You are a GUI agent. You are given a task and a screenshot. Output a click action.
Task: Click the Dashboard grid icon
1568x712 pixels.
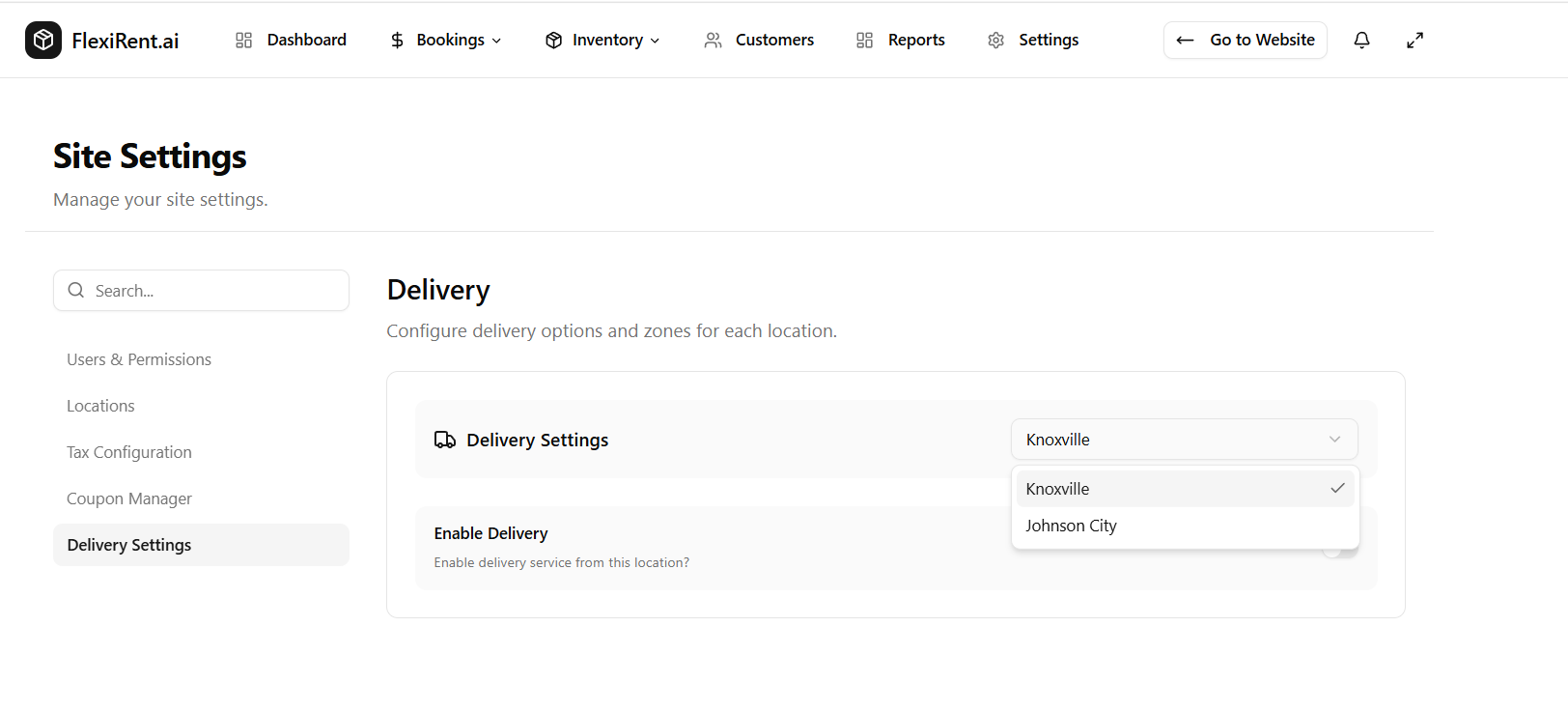243,40
